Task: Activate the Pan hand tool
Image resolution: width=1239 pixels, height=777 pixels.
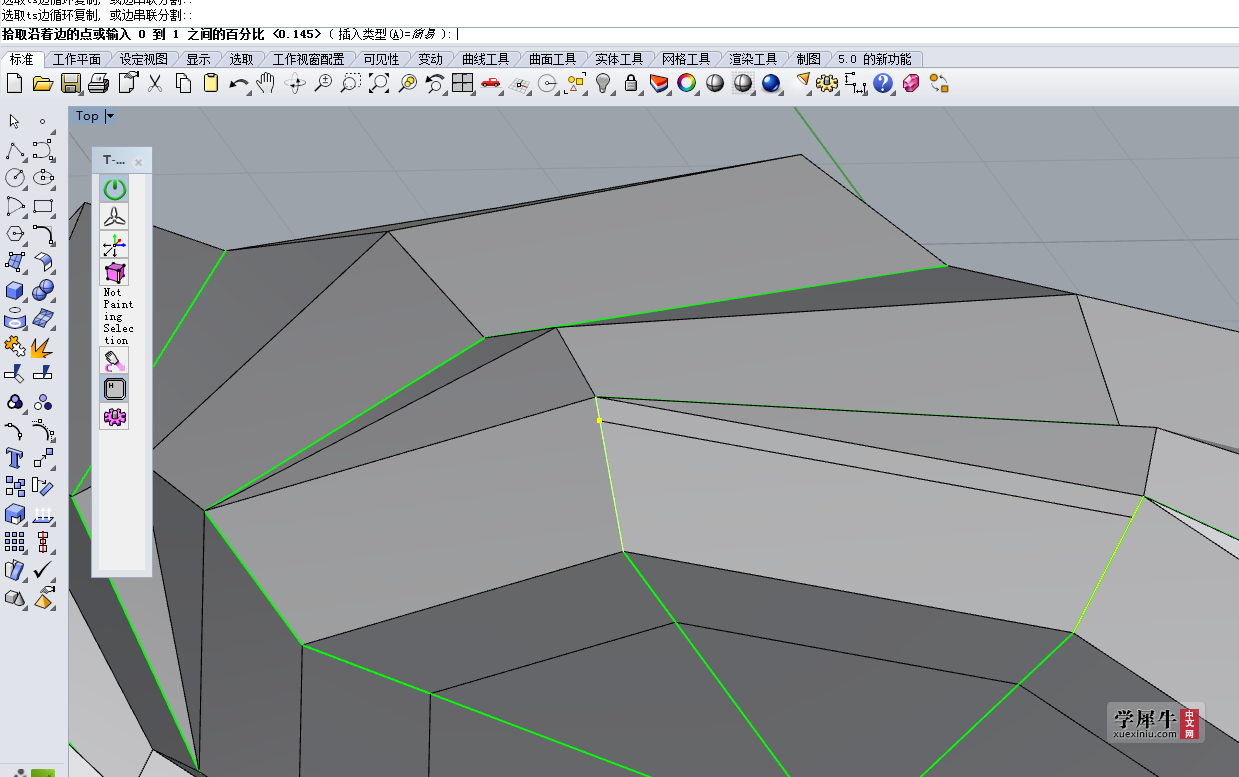Action: tap(265, 84)
